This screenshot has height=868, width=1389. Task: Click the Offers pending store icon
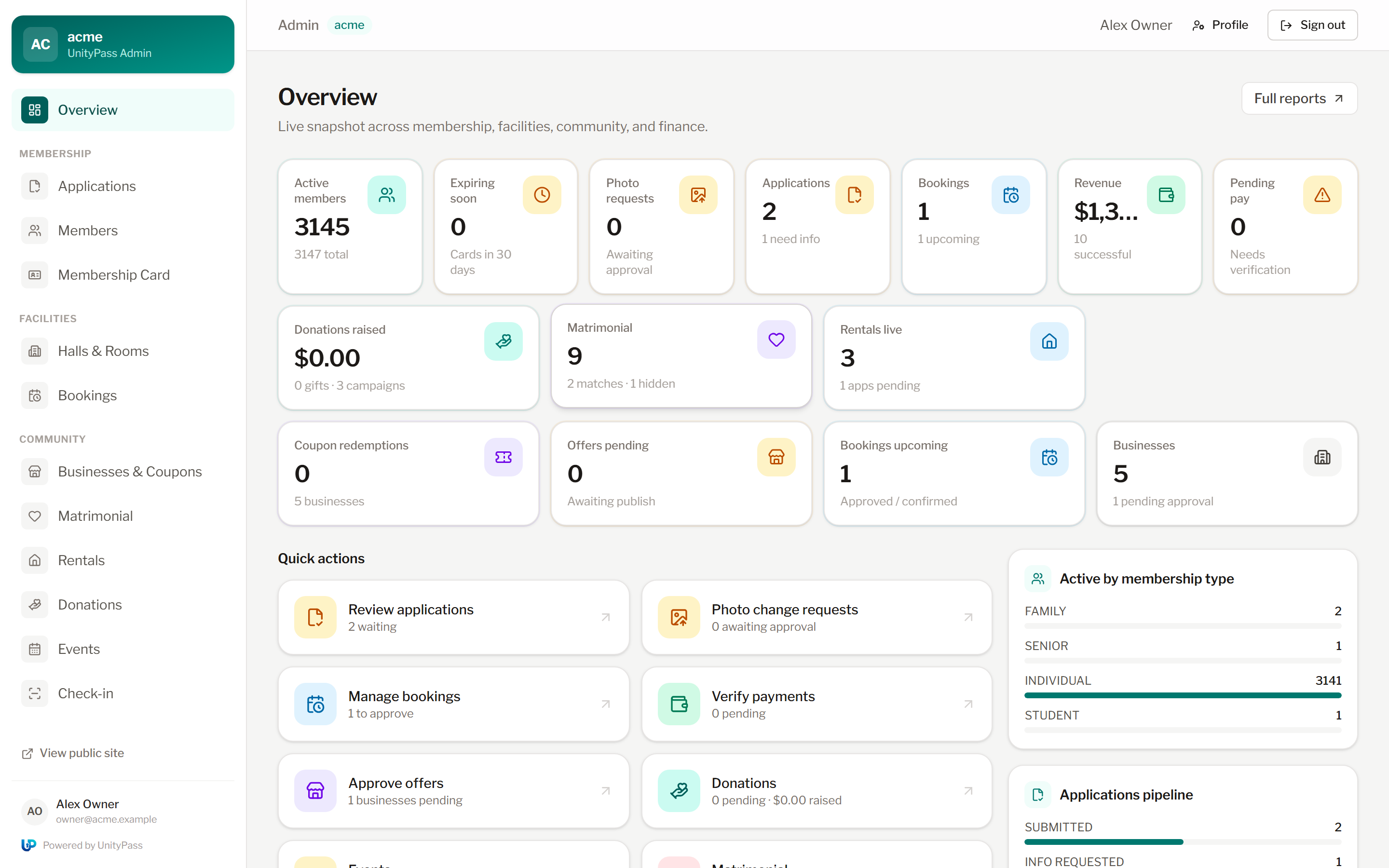[x=776, y=457]
